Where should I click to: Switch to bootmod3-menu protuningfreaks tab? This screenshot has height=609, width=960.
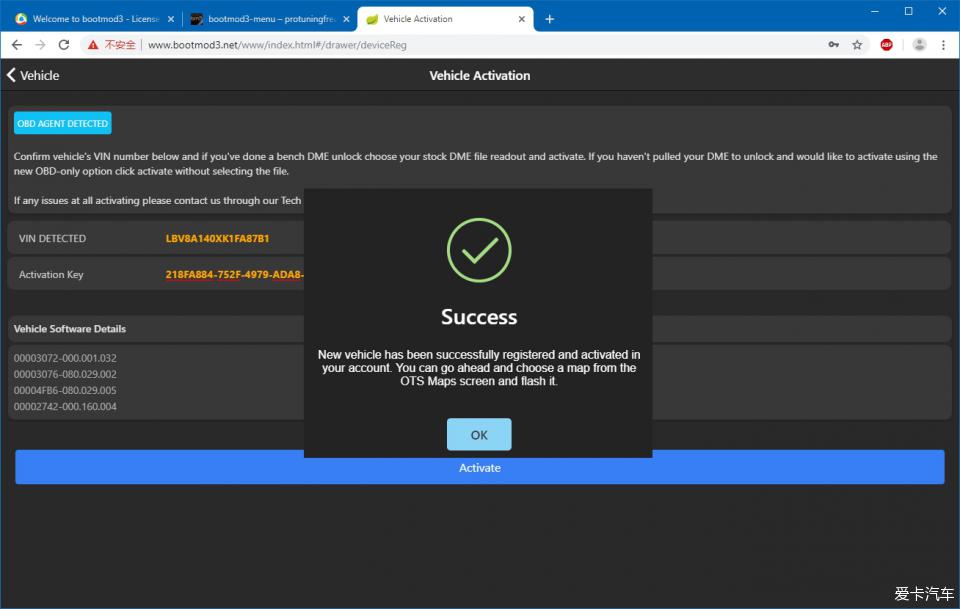(x=271, y=19)
